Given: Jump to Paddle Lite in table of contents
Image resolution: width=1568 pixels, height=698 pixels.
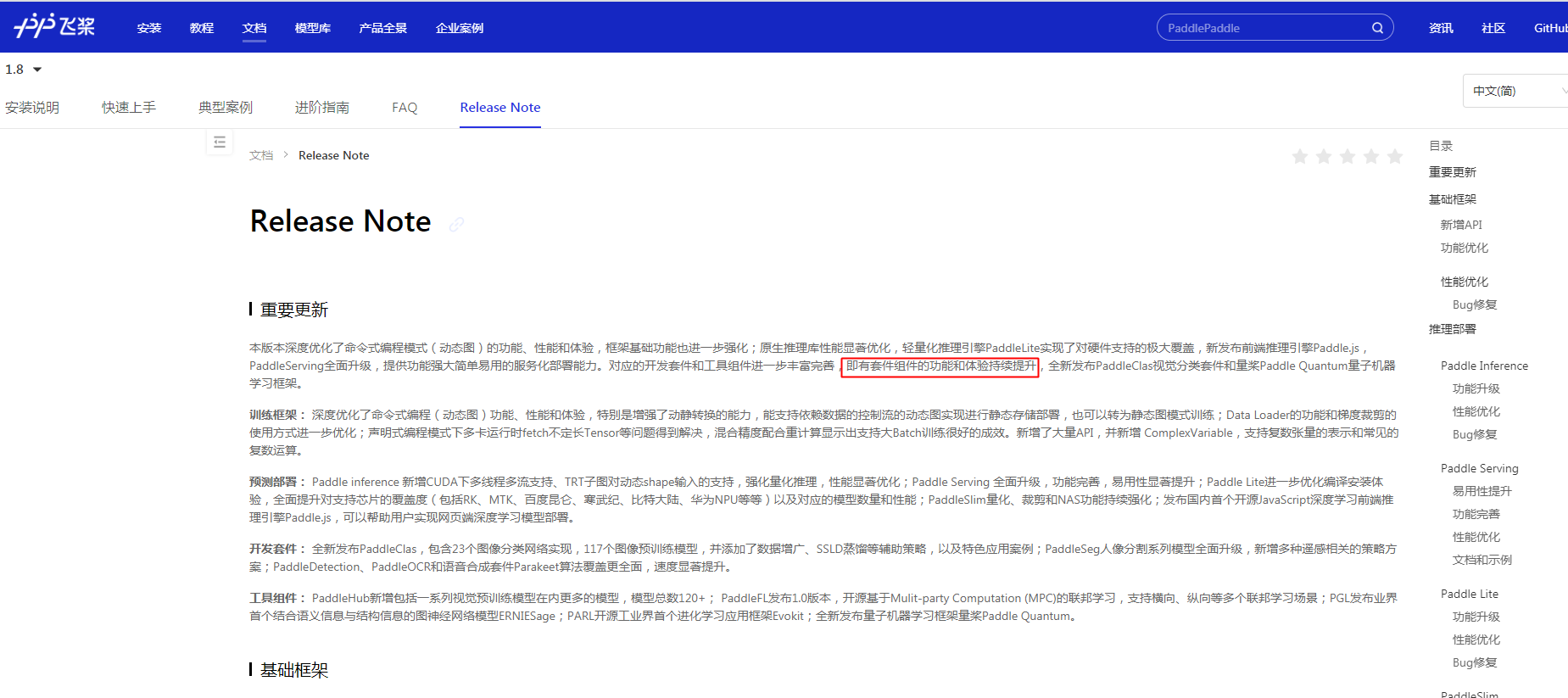Looking at the screenshot, I should click(x=1470, y=594).
